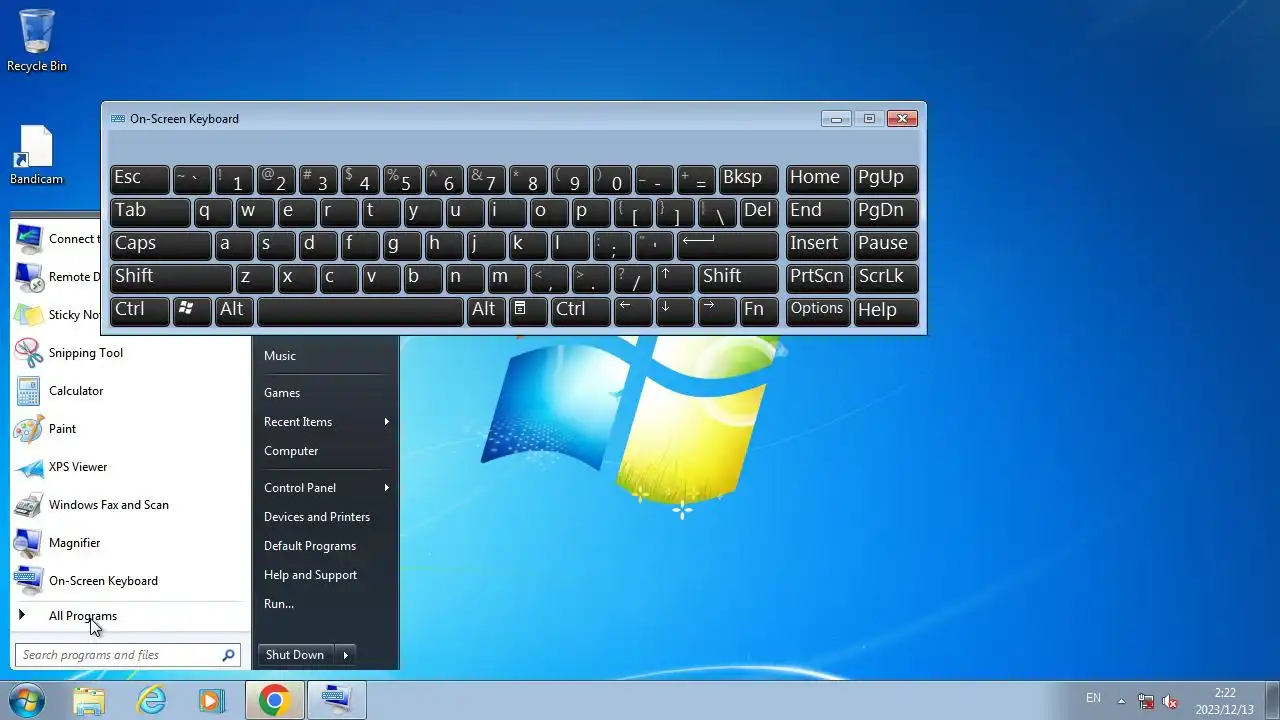Click the Shut Down button
1280x720 pixels.
(x=295, y=655)
